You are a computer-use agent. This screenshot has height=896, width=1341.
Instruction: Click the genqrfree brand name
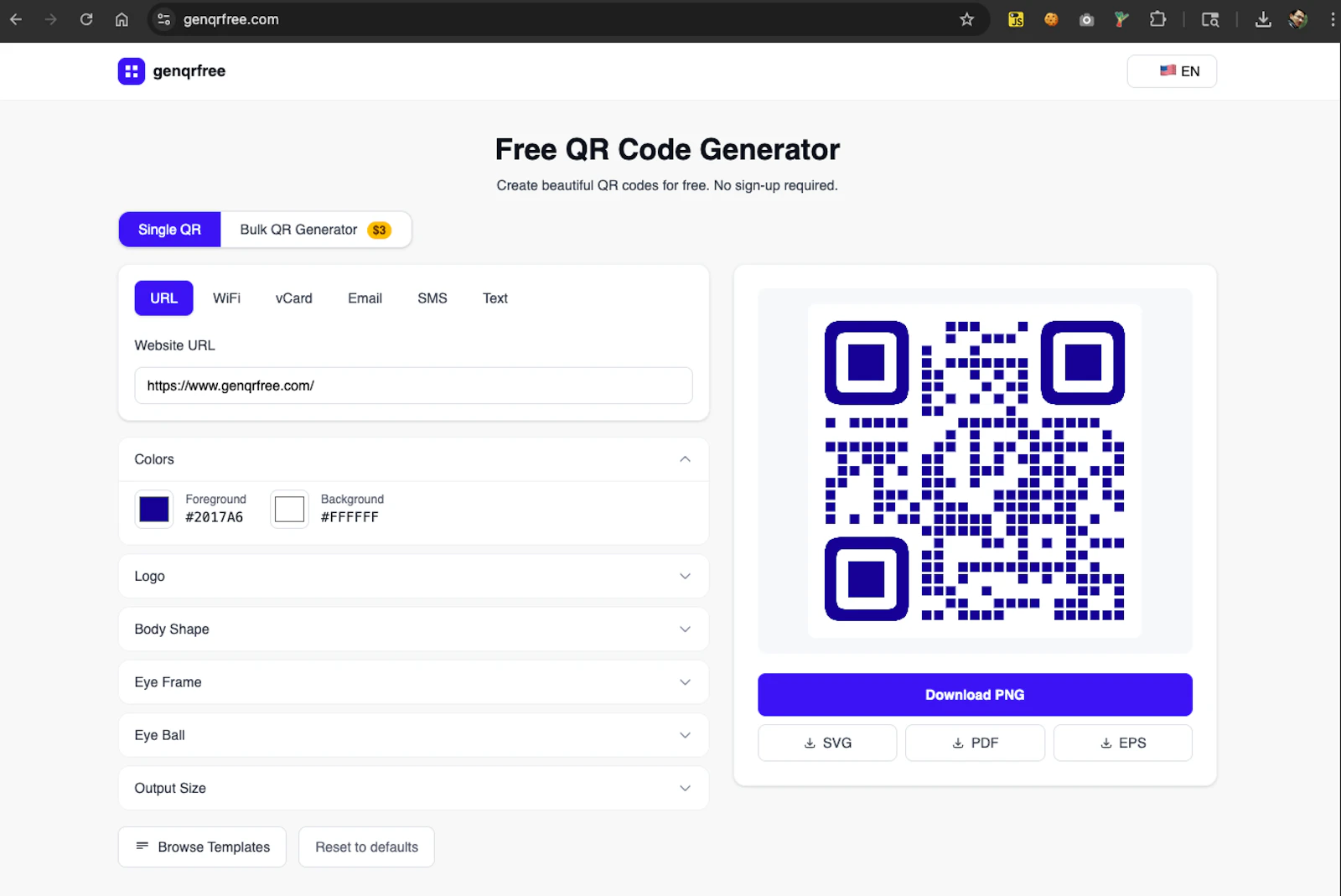pos(189,71)
